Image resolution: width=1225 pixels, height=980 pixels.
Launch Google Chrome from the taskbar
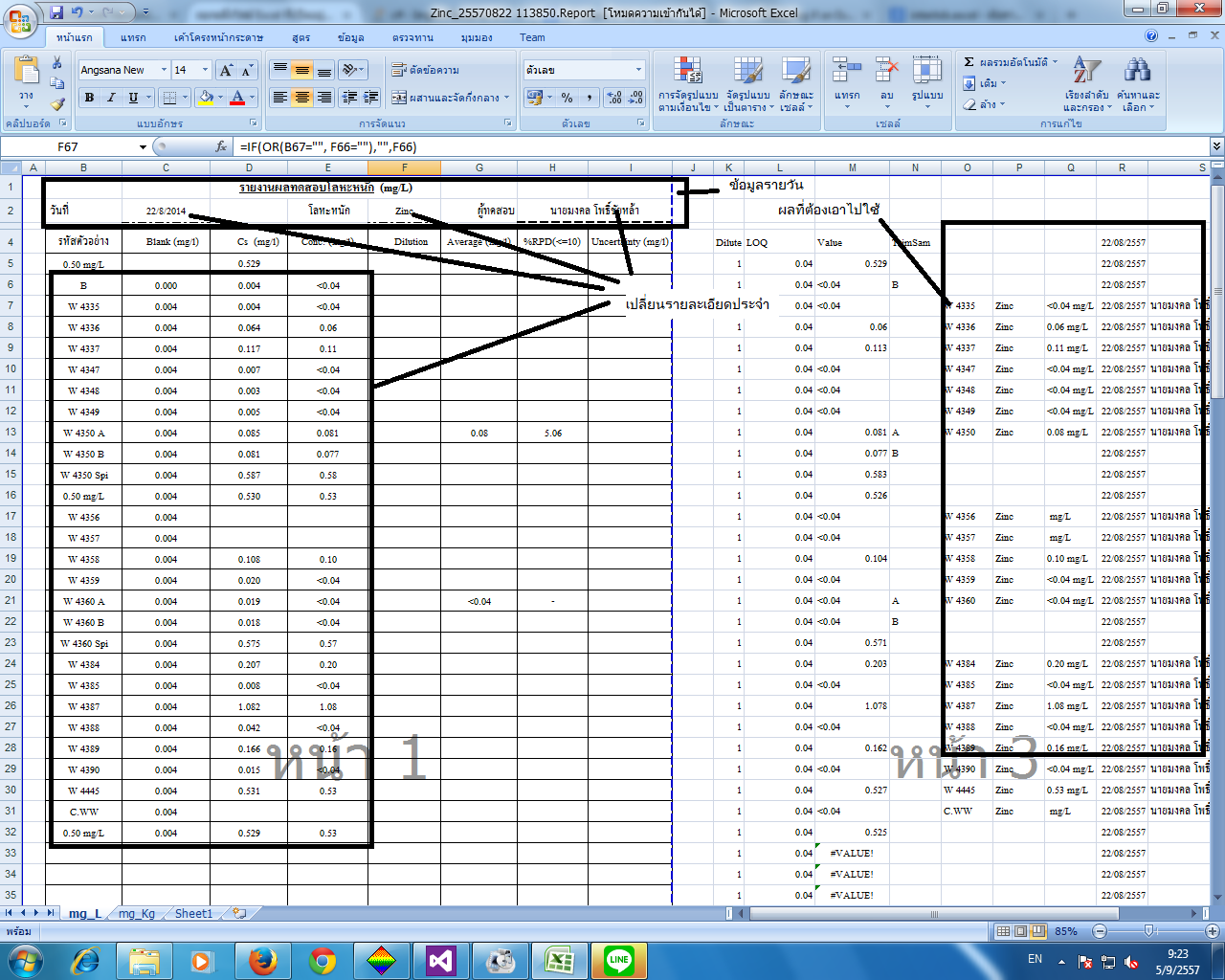[x=323, y=960]
